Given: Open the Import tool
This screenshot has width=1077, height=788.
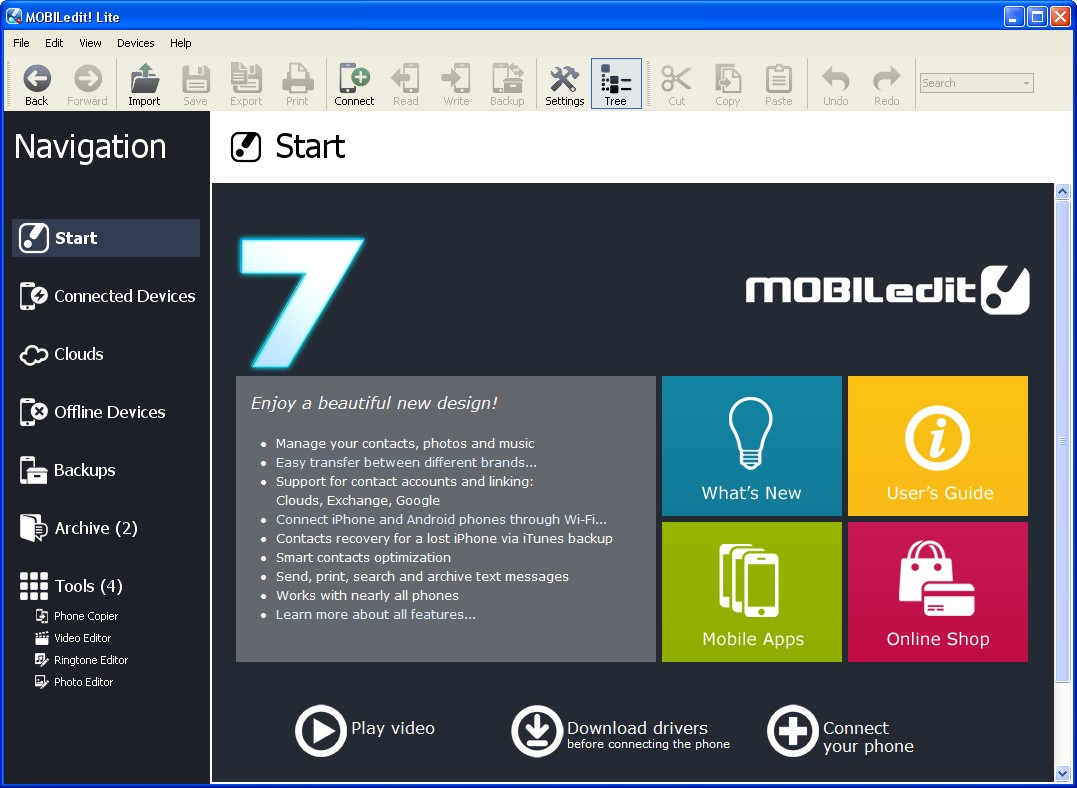Looking at the screenshot, I should point(144,84).
